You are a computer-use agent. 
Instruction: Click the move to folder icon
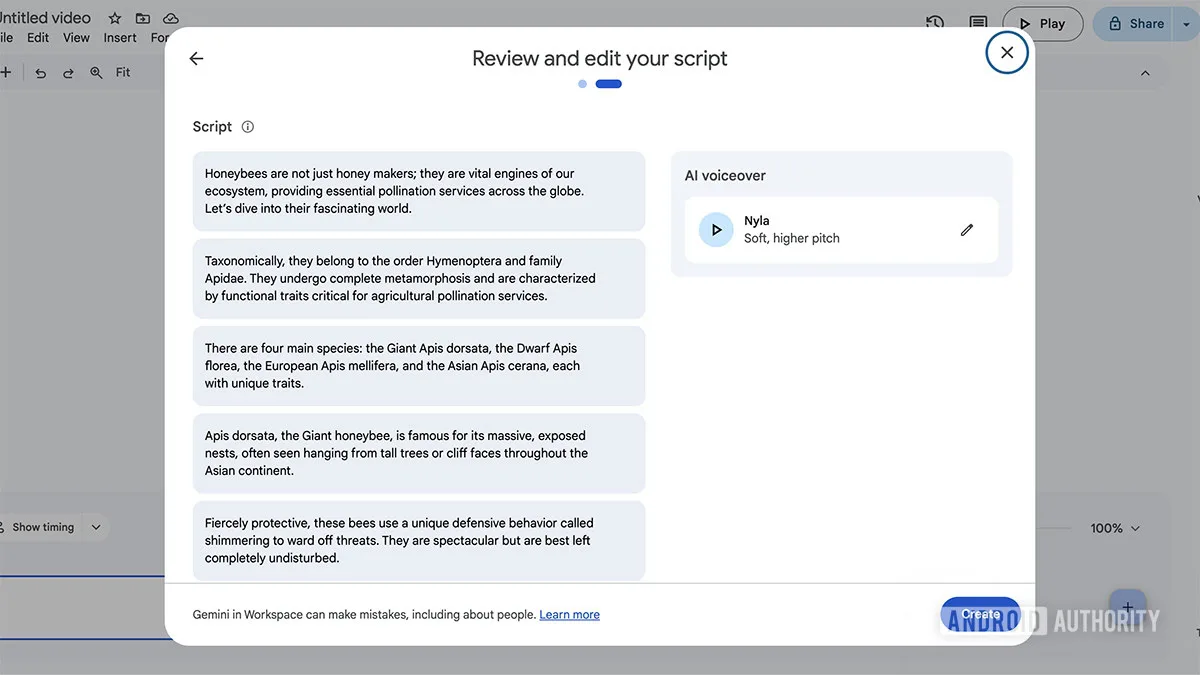click(143, 19)
